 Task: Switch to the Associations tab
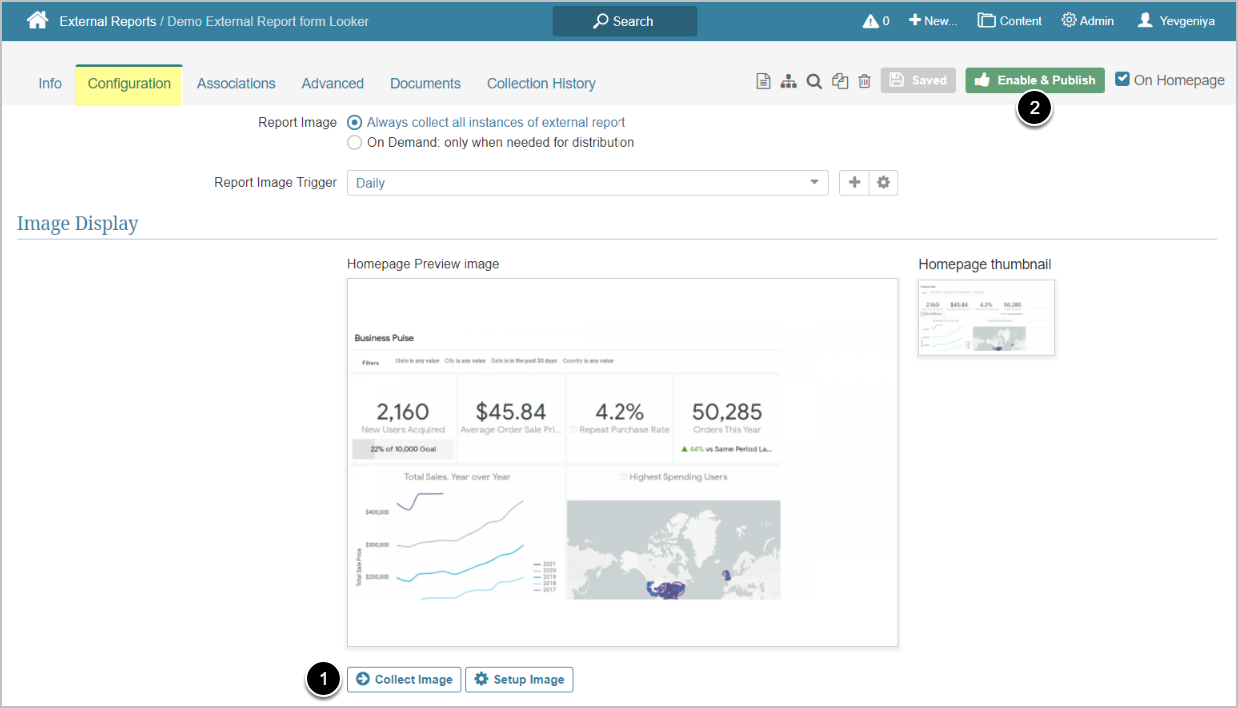236,84
